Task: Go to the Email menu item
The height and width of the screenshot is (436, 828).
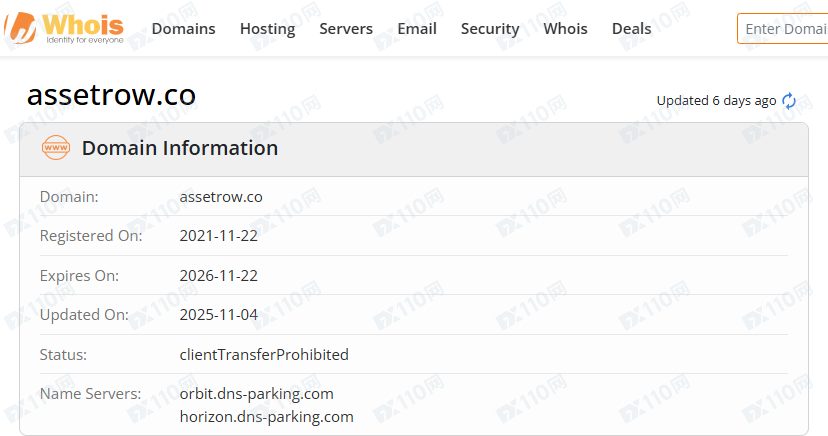Action: [x=416, y=28]
